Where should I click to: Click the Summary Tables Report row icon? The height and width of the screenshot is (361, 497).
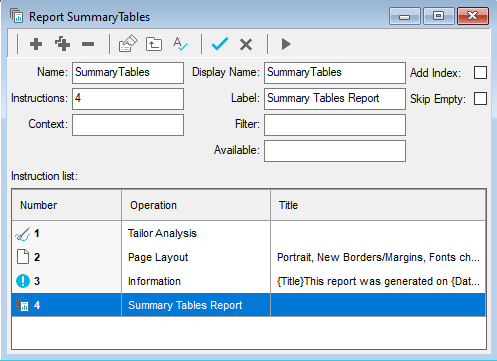click(x=23, y=305)
